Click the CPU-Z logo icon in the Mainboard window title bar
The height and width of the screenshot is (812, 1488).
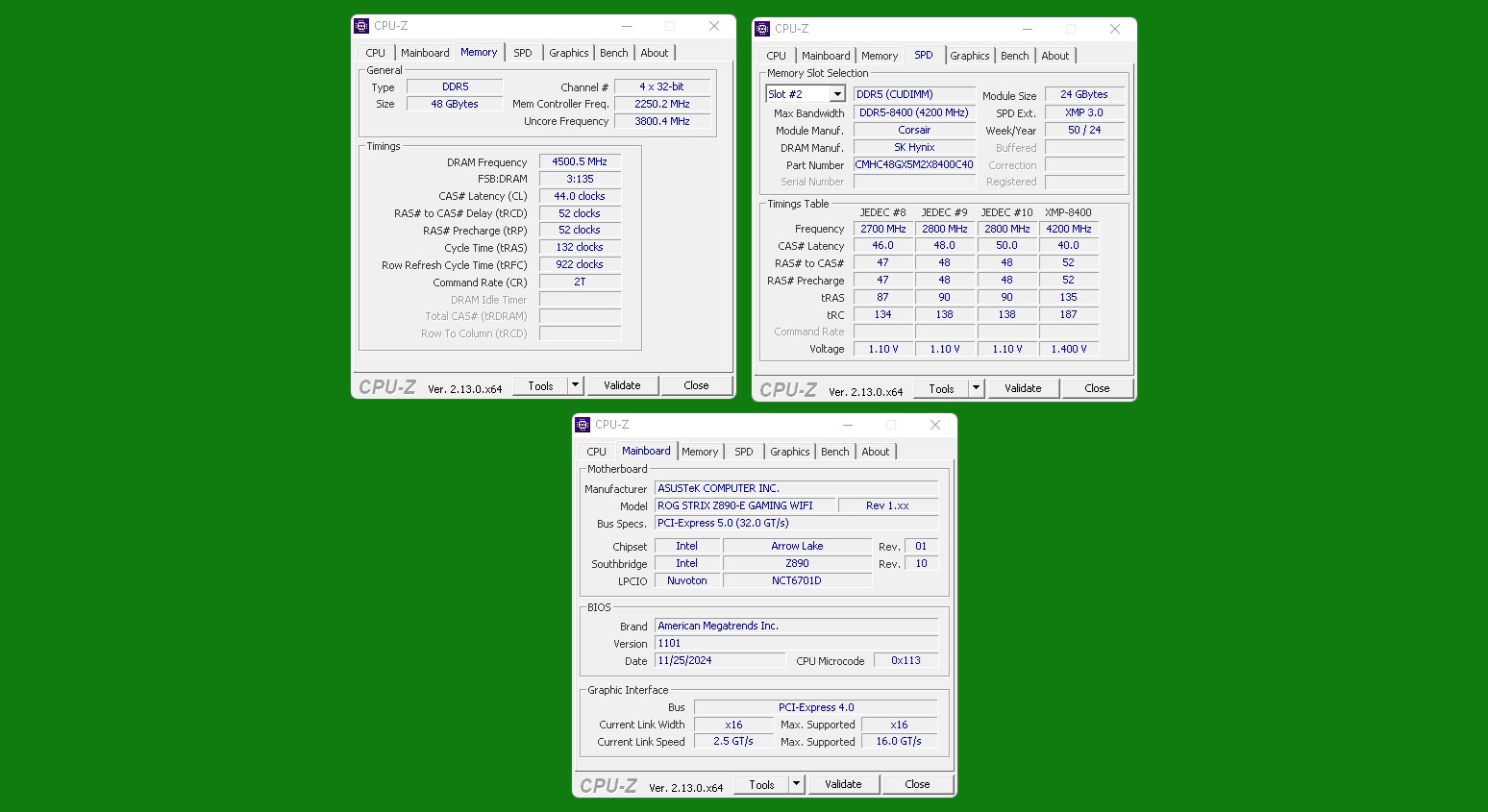pyautogui.click(x=583, y=425)
